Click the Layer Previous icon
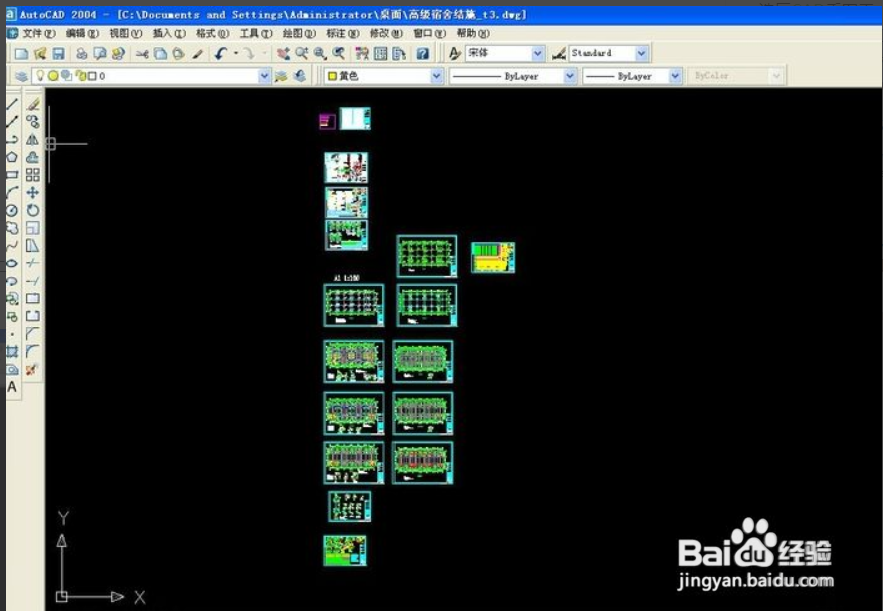The width and height of the screenshot is (883, 611). tap(300, 76)
